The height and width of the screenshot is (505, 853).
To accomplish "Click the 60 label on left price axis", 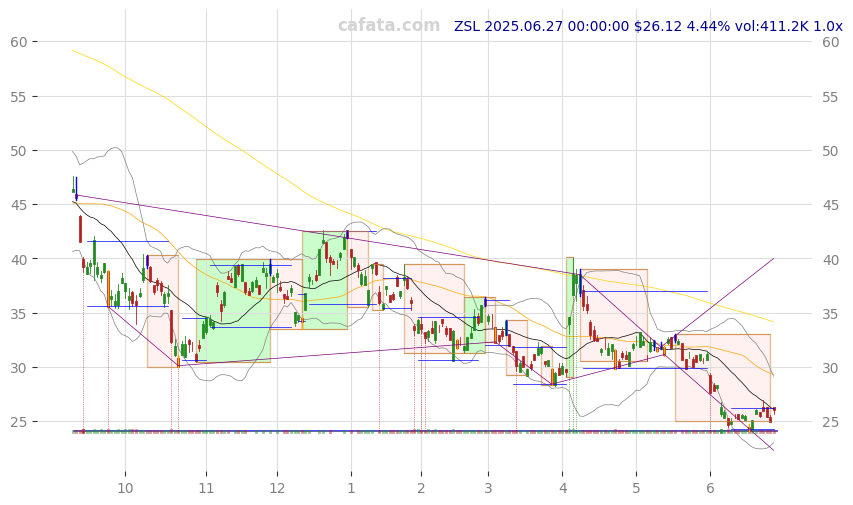I will (18, 42).
